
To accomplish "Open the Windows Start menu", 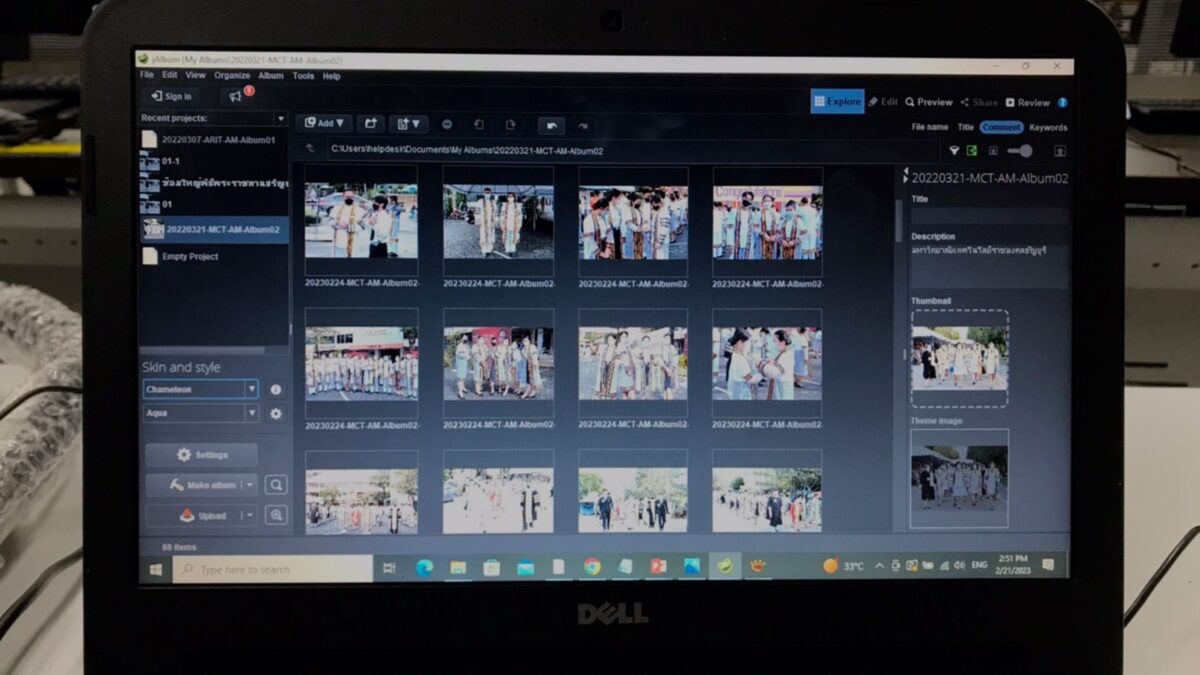I will tap(156, 568).
